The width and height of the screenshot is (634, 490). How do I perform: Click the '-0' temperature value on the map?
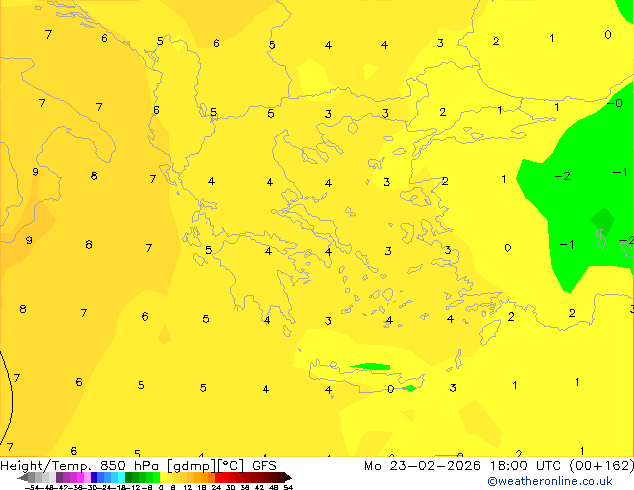pyautogui.click(x=615, y=103)
